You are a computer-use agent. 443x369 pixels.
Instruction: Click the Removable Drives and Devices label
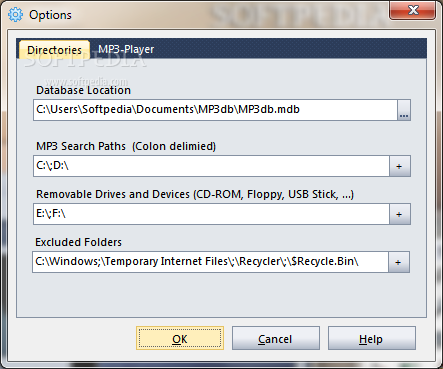[x=195, y=194]
